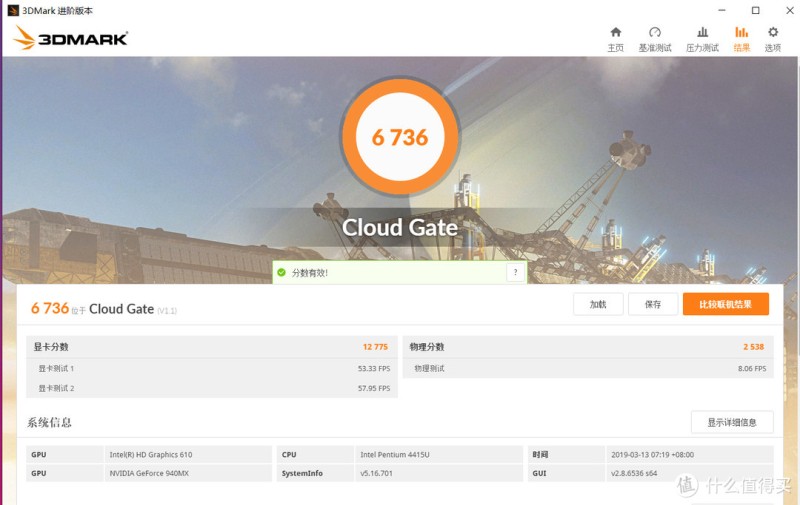
Task: Click the 时间 label cell
Action: point(566,454)
